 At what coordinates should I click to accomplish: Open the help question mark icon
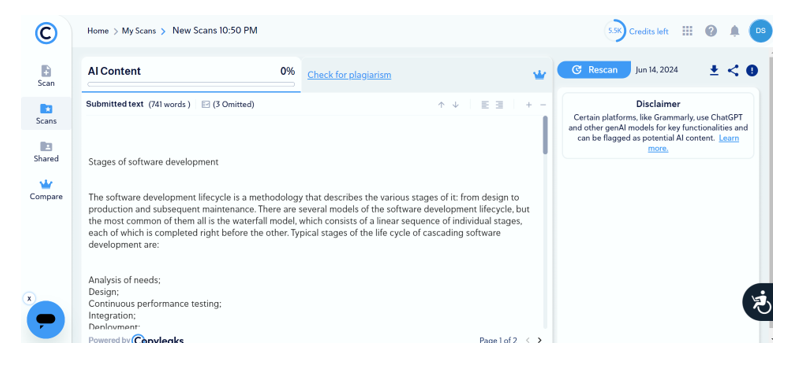[x=711, y=31]
